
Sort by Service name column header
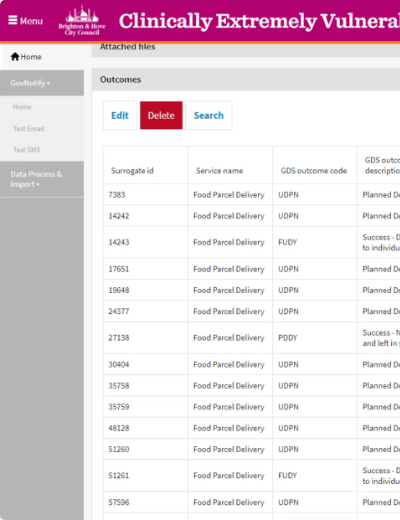(x=219, y=171)
